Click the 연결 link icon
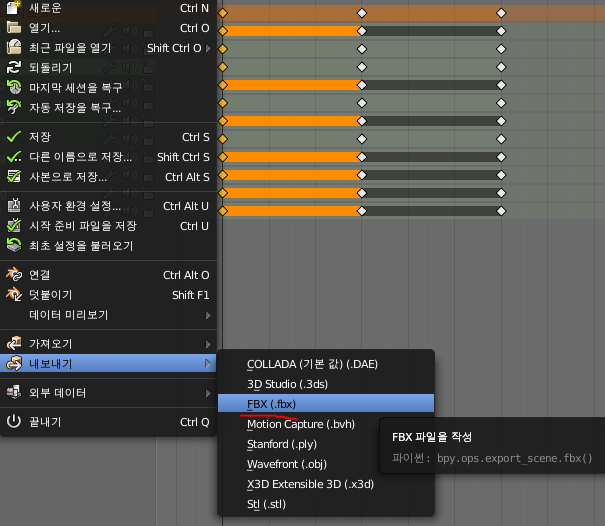Viewport: 605px width, 526px height. [14, 275]
